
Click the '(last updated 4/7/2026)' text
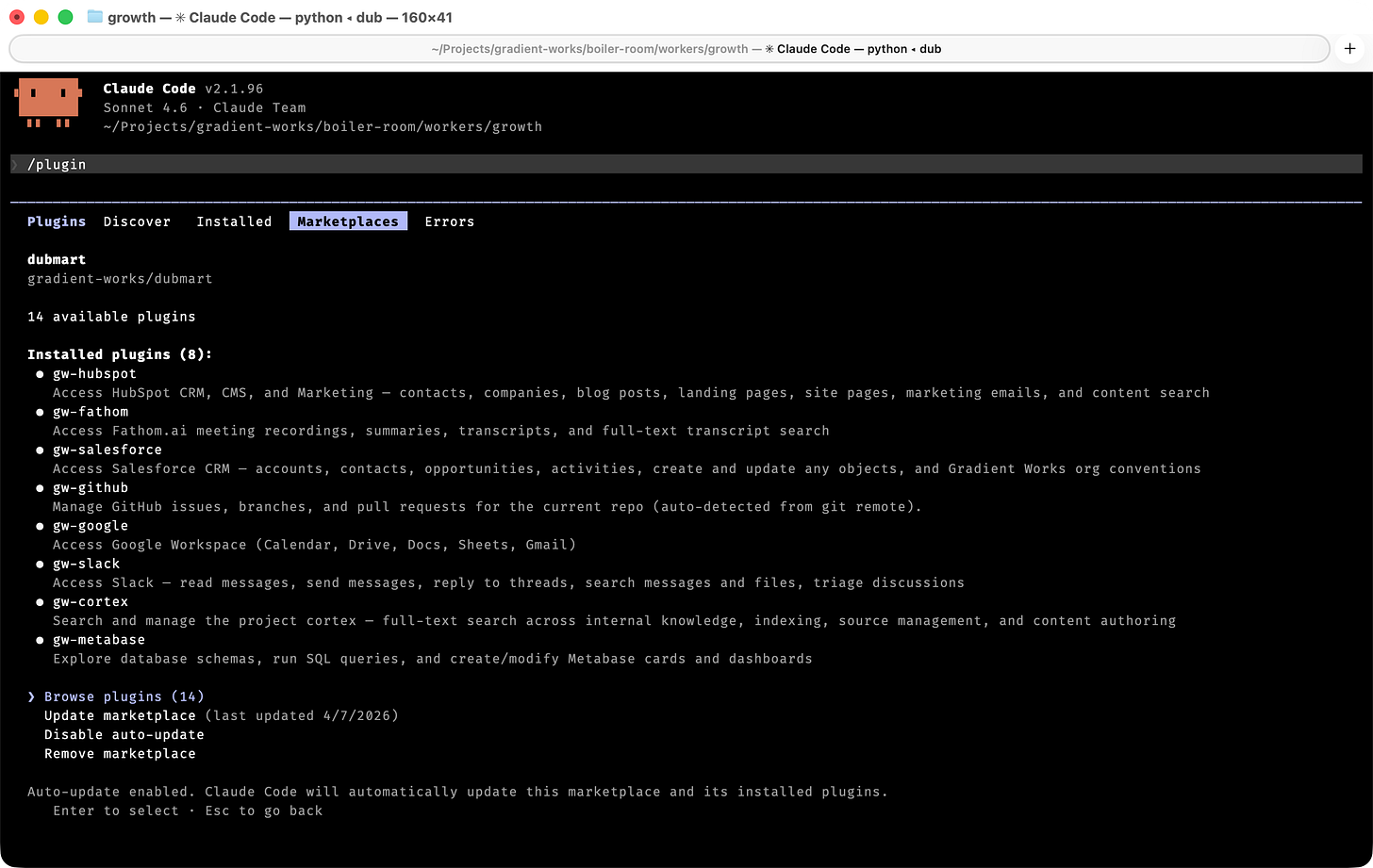302,715
